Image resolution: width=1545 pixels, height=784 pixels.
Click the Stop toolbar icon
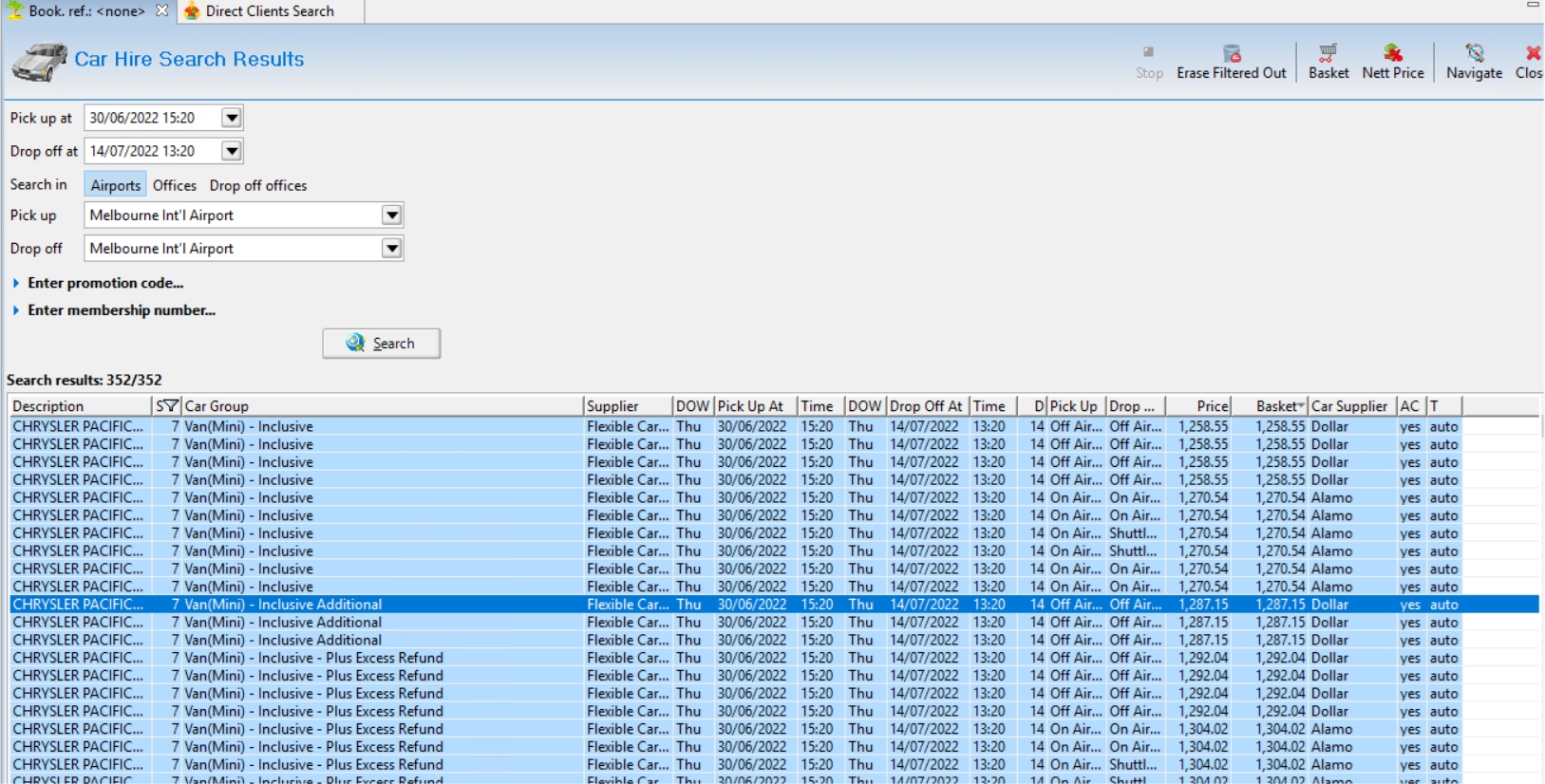[1149, 62]
